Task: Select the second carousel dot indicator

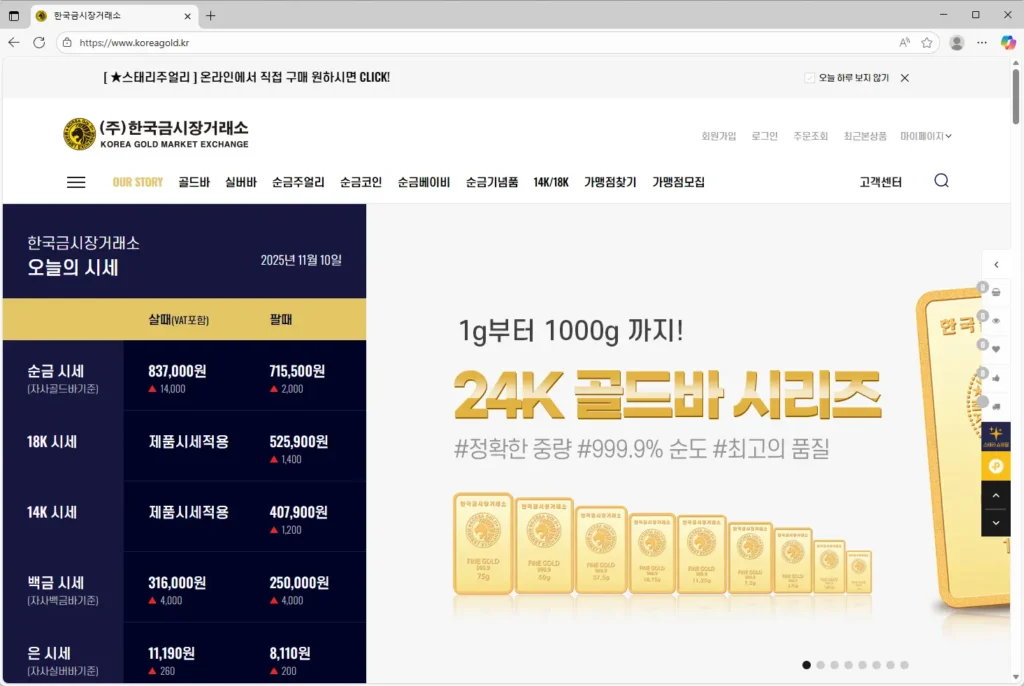Action: [x=820, y=664]
